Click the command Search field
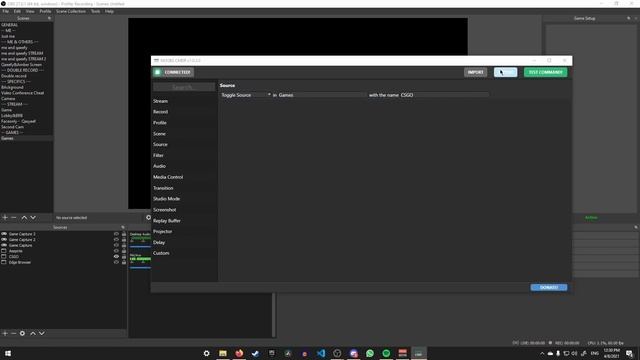640x360 pixels. point(184,87)
